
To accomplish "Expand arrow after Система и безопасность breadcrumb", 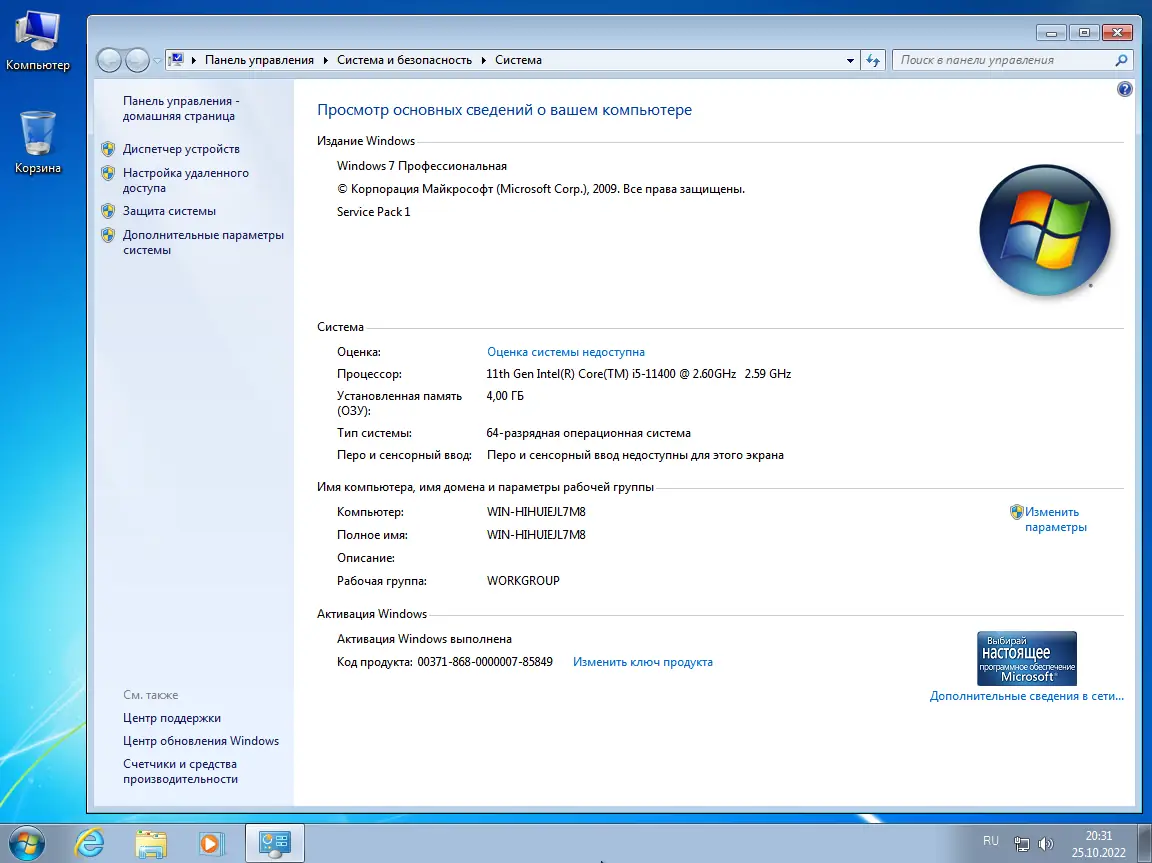I will coord(483,60).
